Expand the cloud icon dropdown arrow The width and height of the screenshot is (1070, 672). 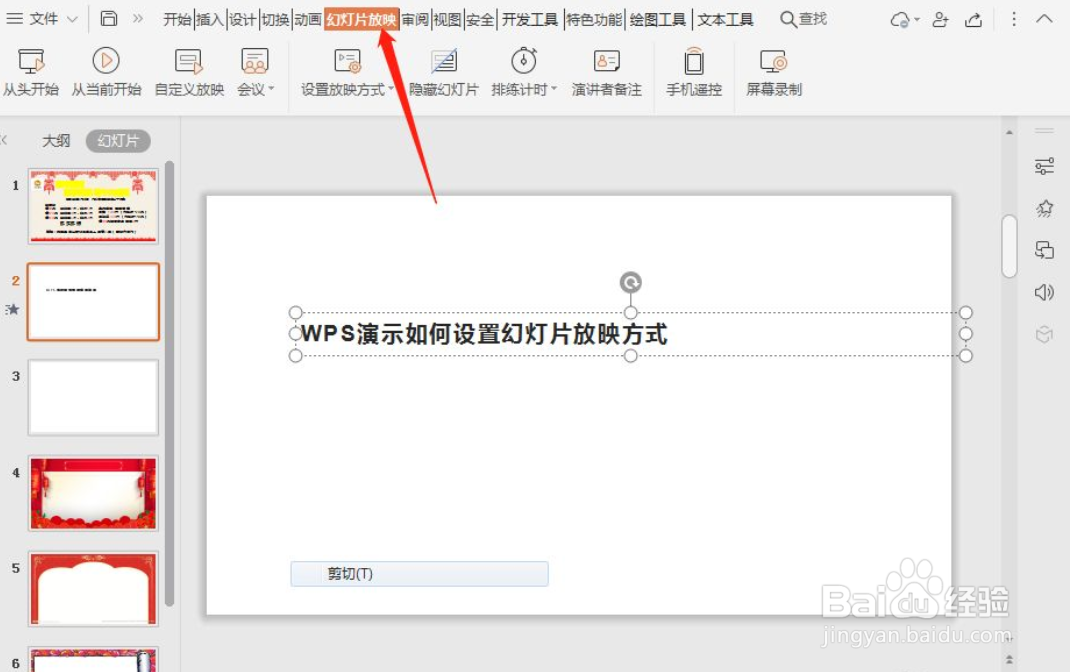tap(916, 20)
